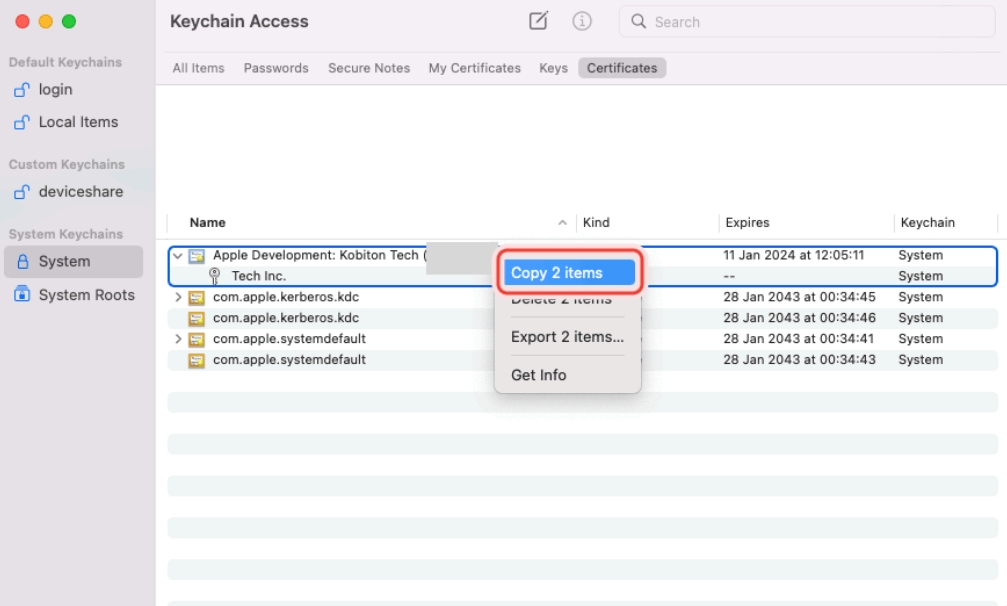The height and width of the screenshot is (606, 1007).
Task: Click the Apple Development certificate icon
Action: [197, 255]
